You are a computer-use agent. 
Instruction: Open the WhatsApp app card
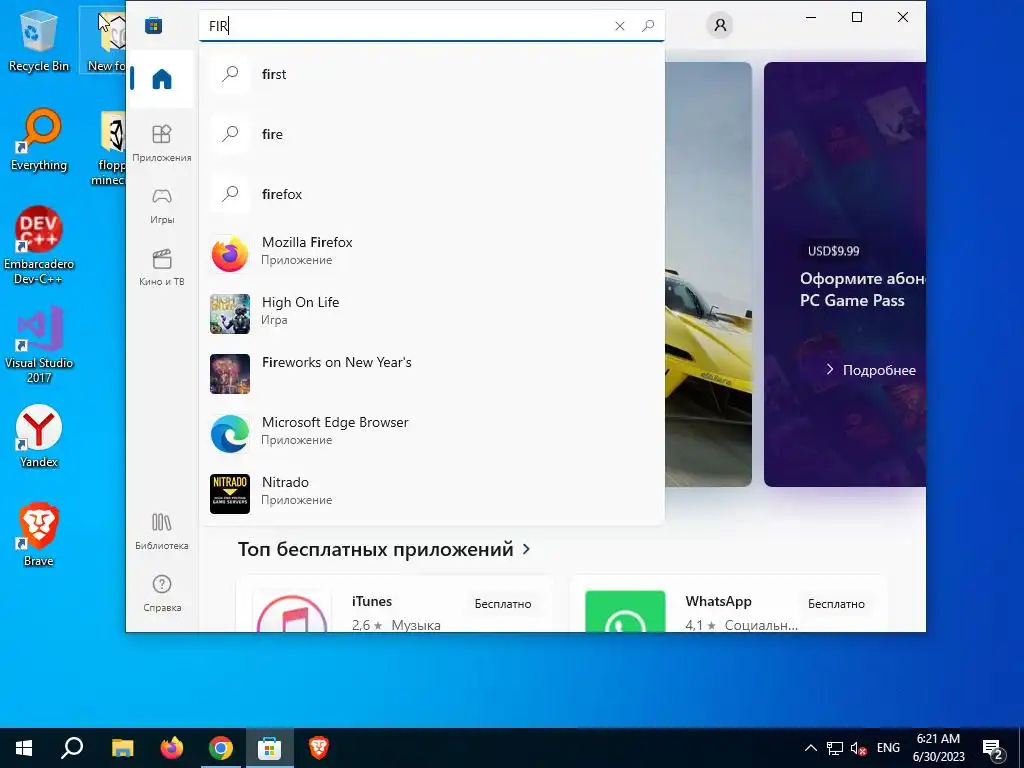729,604
